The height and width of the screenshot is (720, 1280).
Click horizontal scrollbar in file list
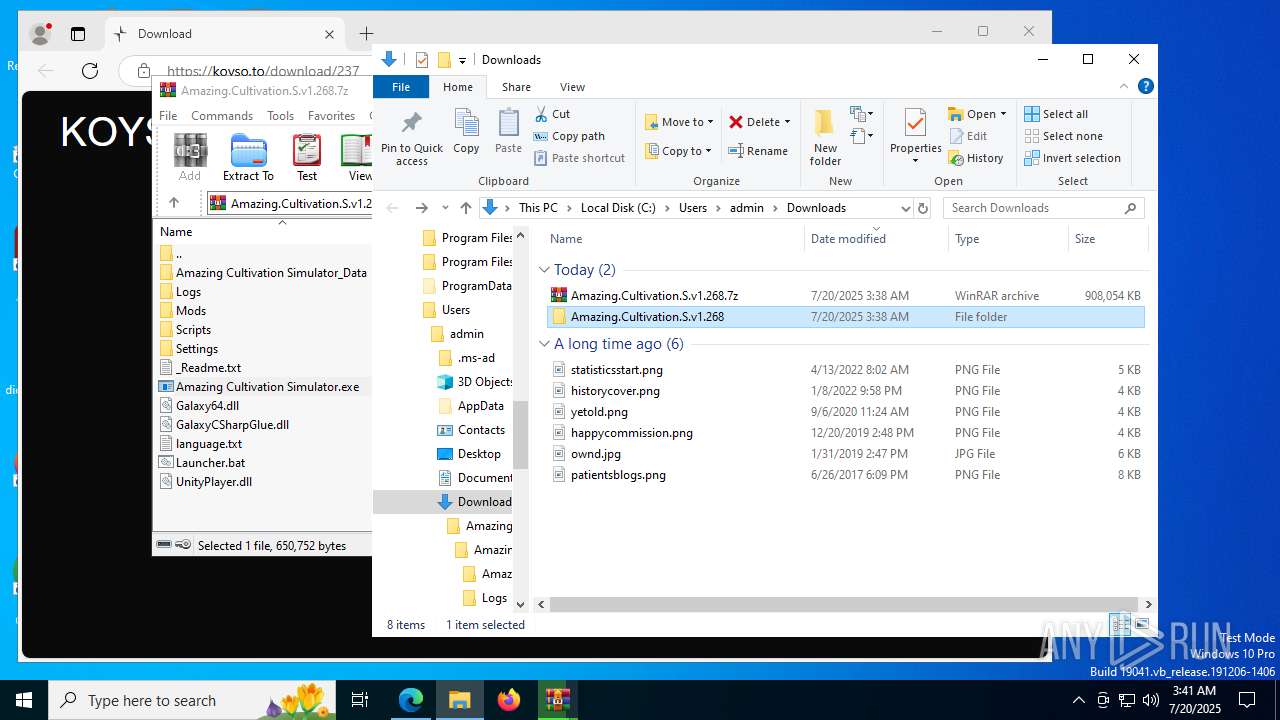[x=844, y=604]
